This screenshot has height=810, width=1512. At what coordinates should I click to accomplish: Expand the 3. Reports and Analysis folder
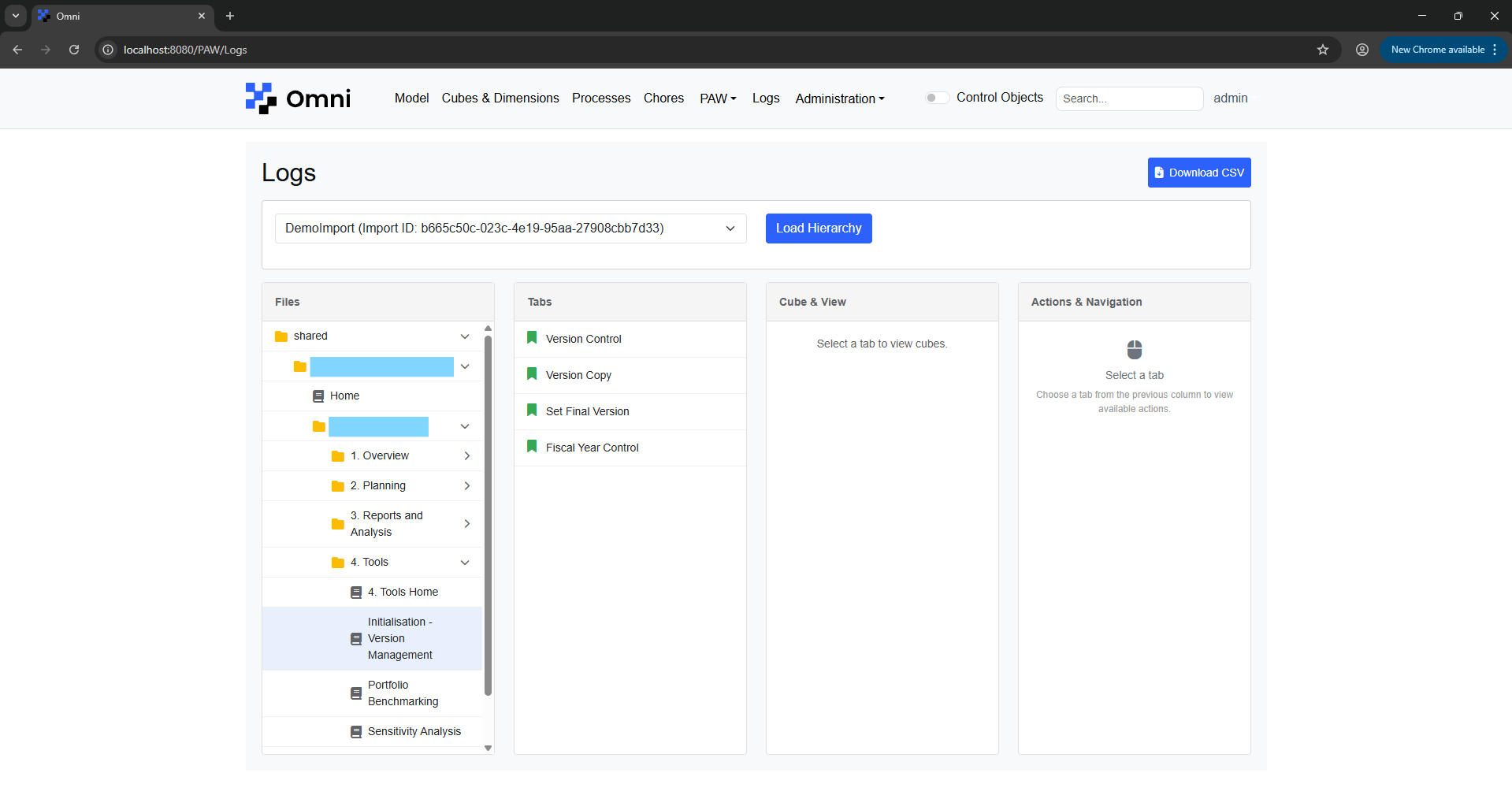466,524
